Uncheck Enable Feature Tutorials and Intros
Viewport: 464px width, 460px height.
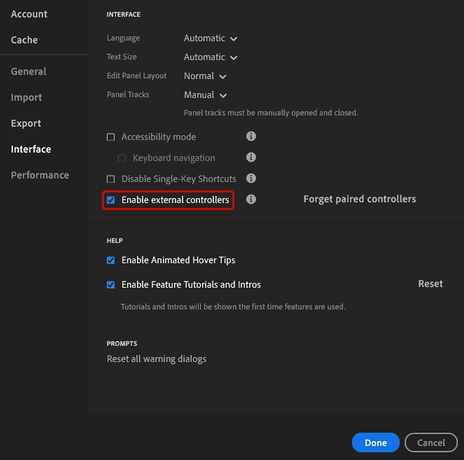point(111,285)
